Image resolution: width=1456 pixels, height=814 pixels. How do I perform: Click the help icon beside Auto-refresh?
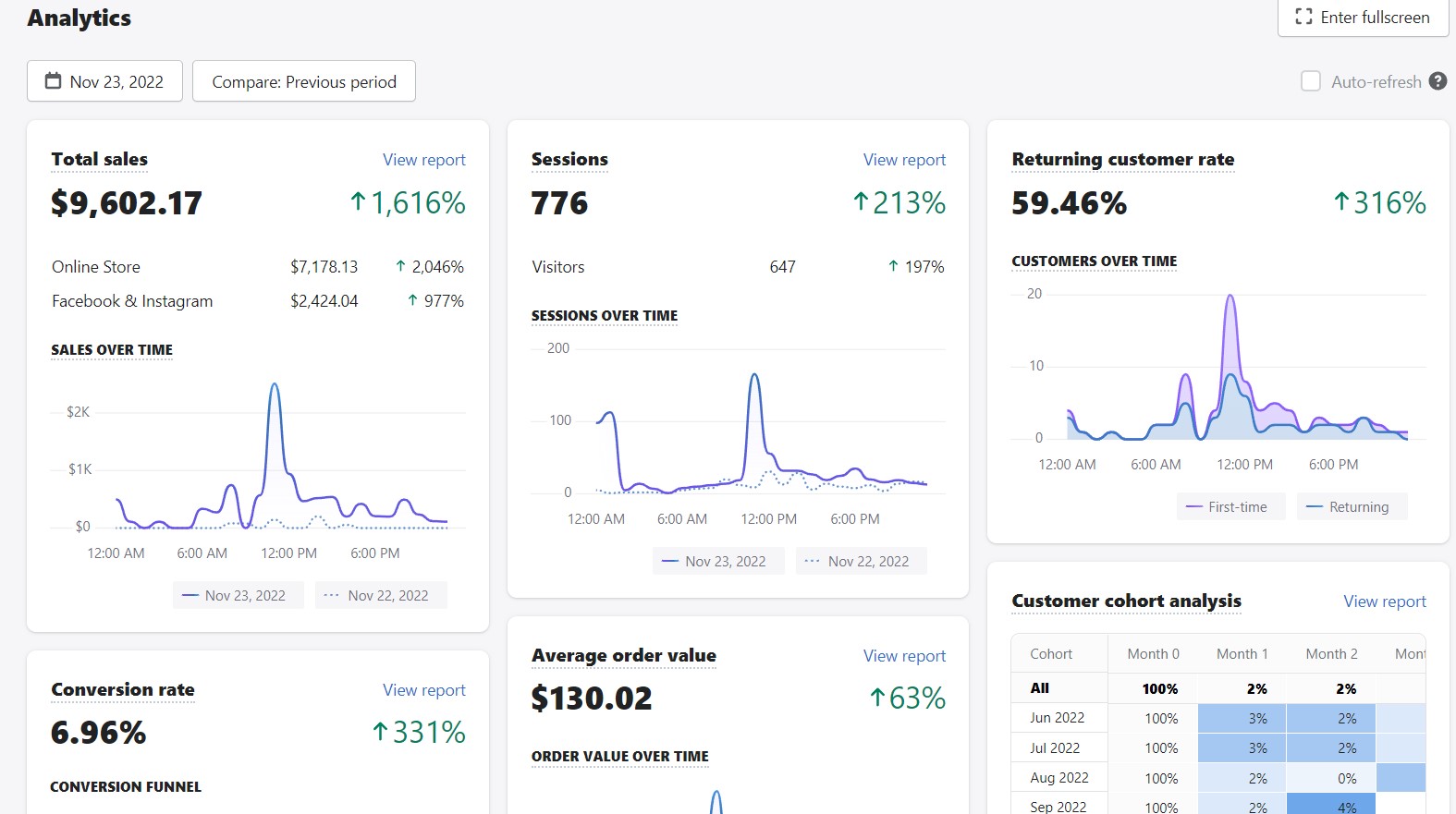point(1438,81)
